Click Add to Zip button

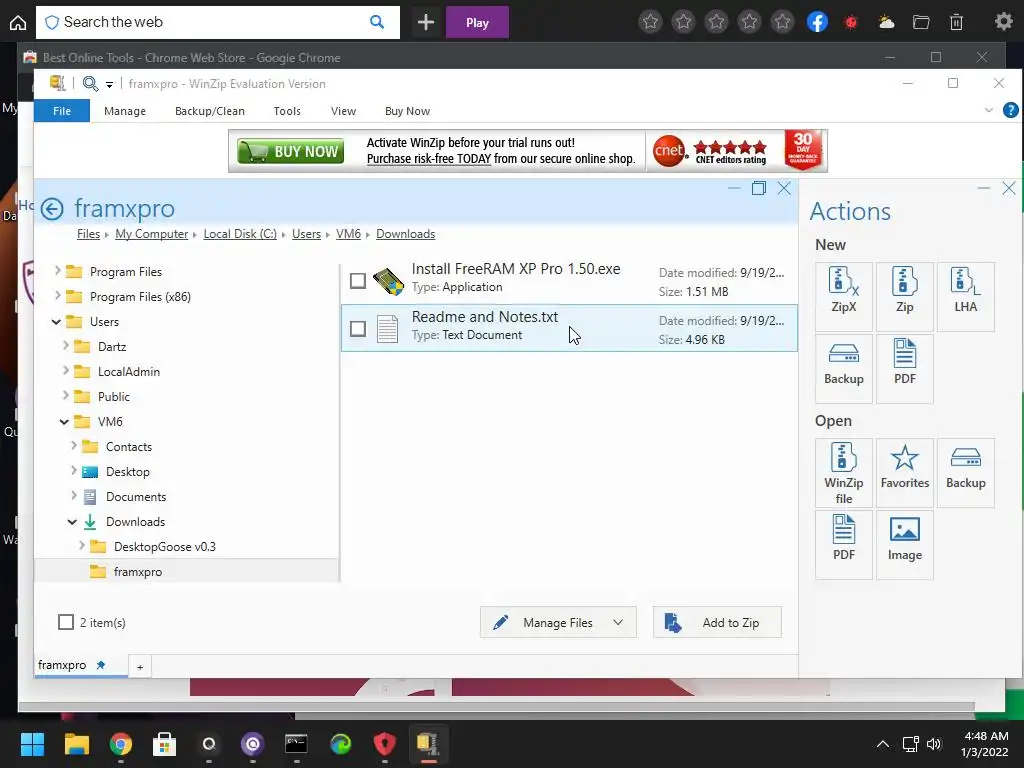(717, 622)
